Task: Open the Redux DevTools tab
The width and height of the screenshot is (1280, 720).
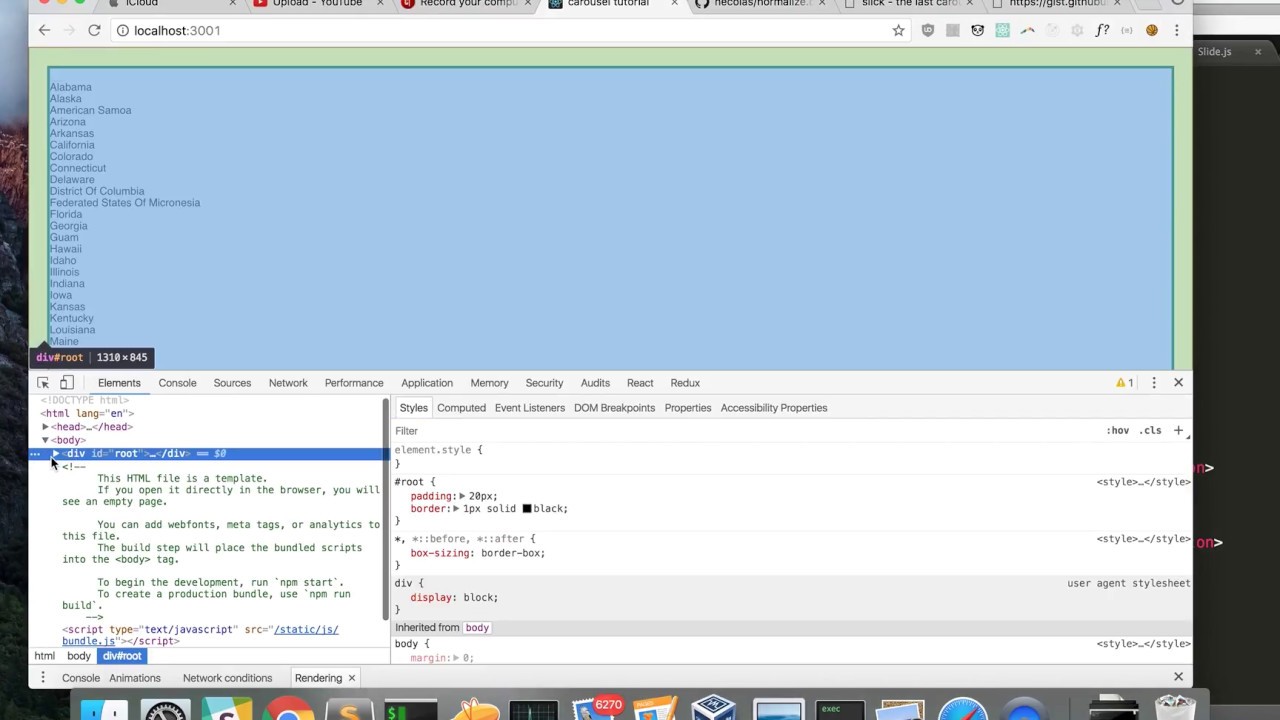Action: [x=685, y=383]
